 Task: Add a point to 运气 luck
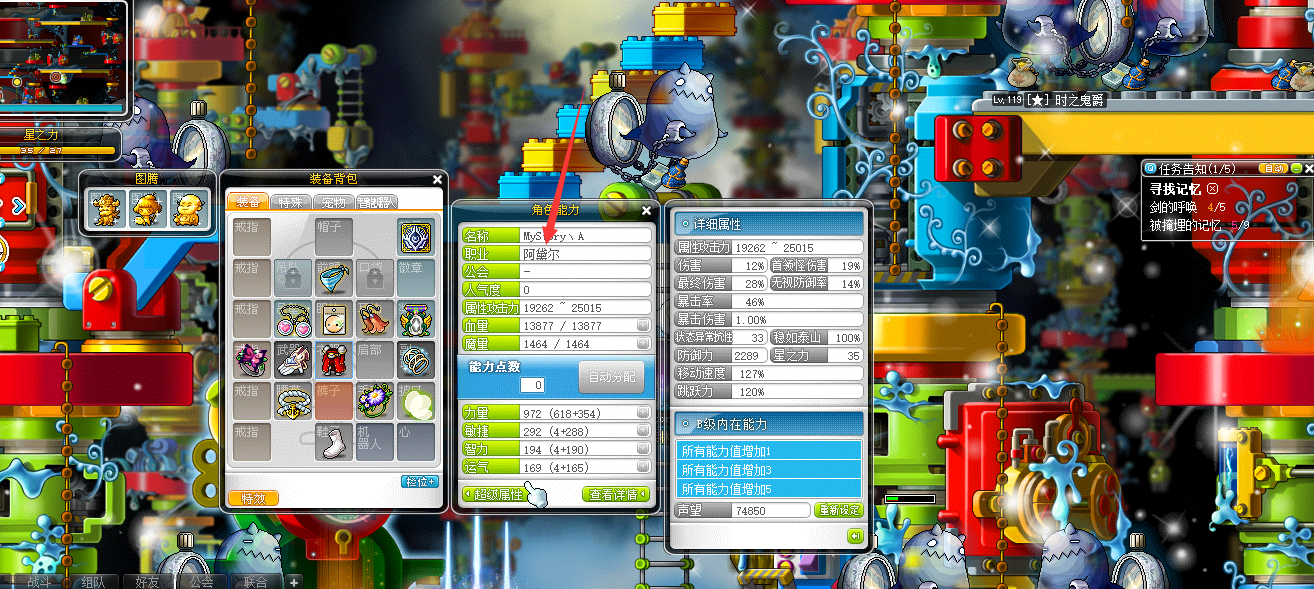tap(643, 467)
